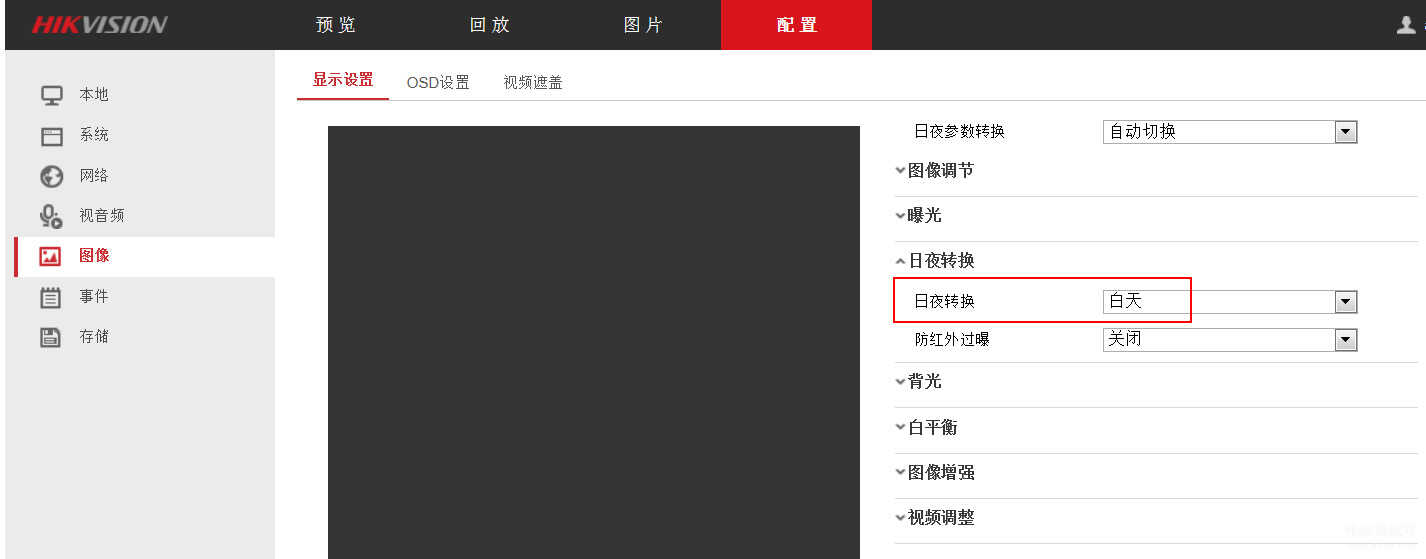Click the 系统 window icon in sidebar
Viewport: 1426px width, 559px height.
[x=51, y=136]
